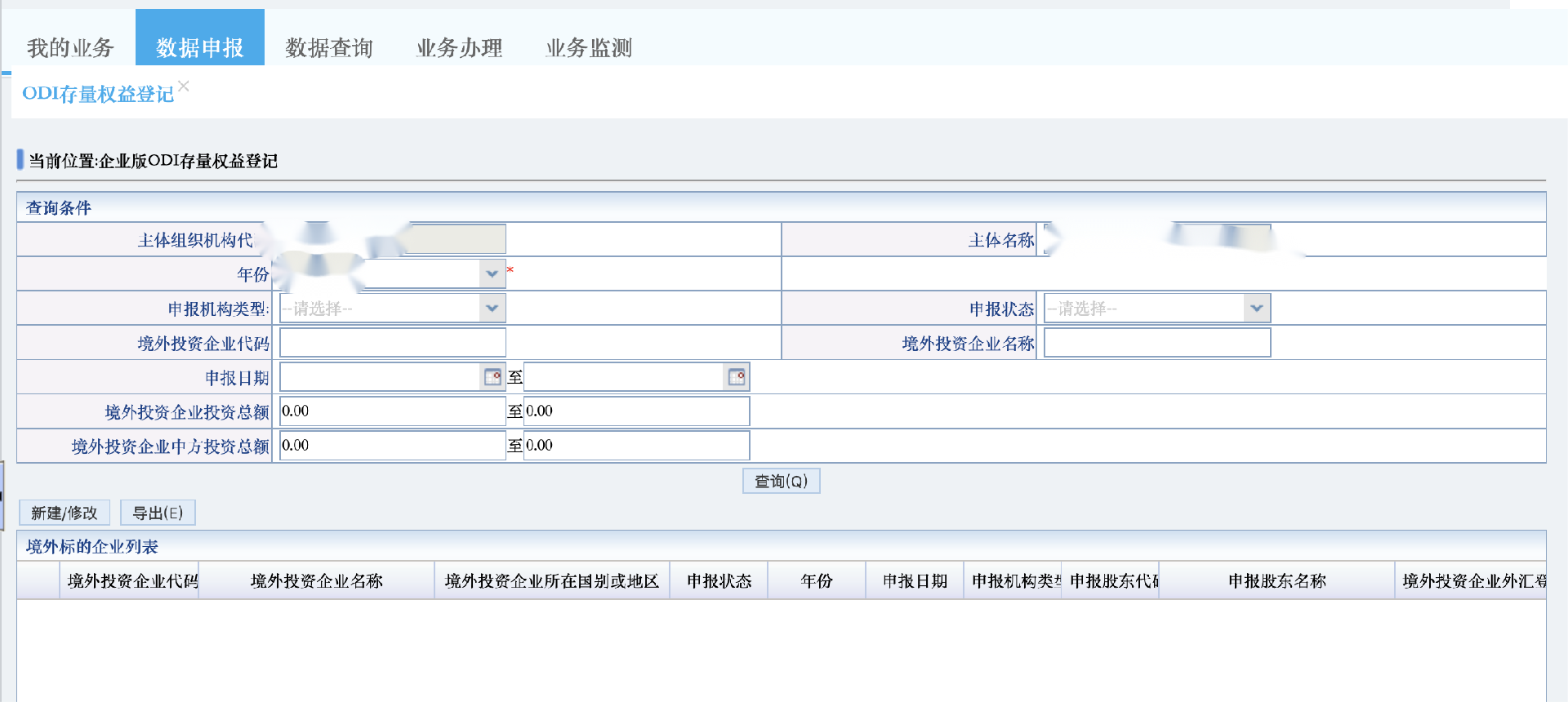Viewport: 1568px width, 702px height.
Task: Expand the 年份 dropdown
Action: [492, 274]
